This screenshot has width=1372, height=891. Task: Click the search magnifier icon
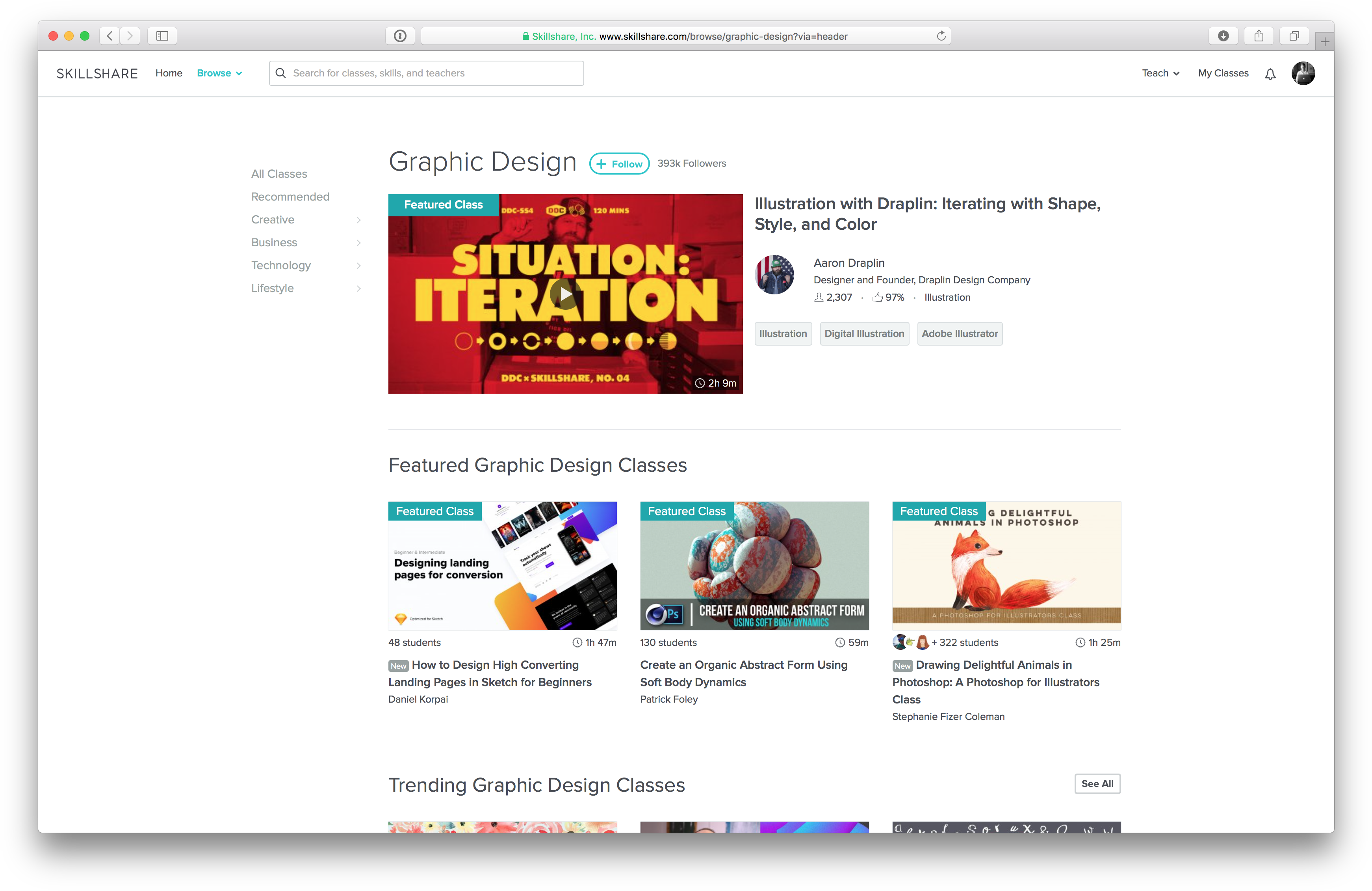tap(281, 73)
